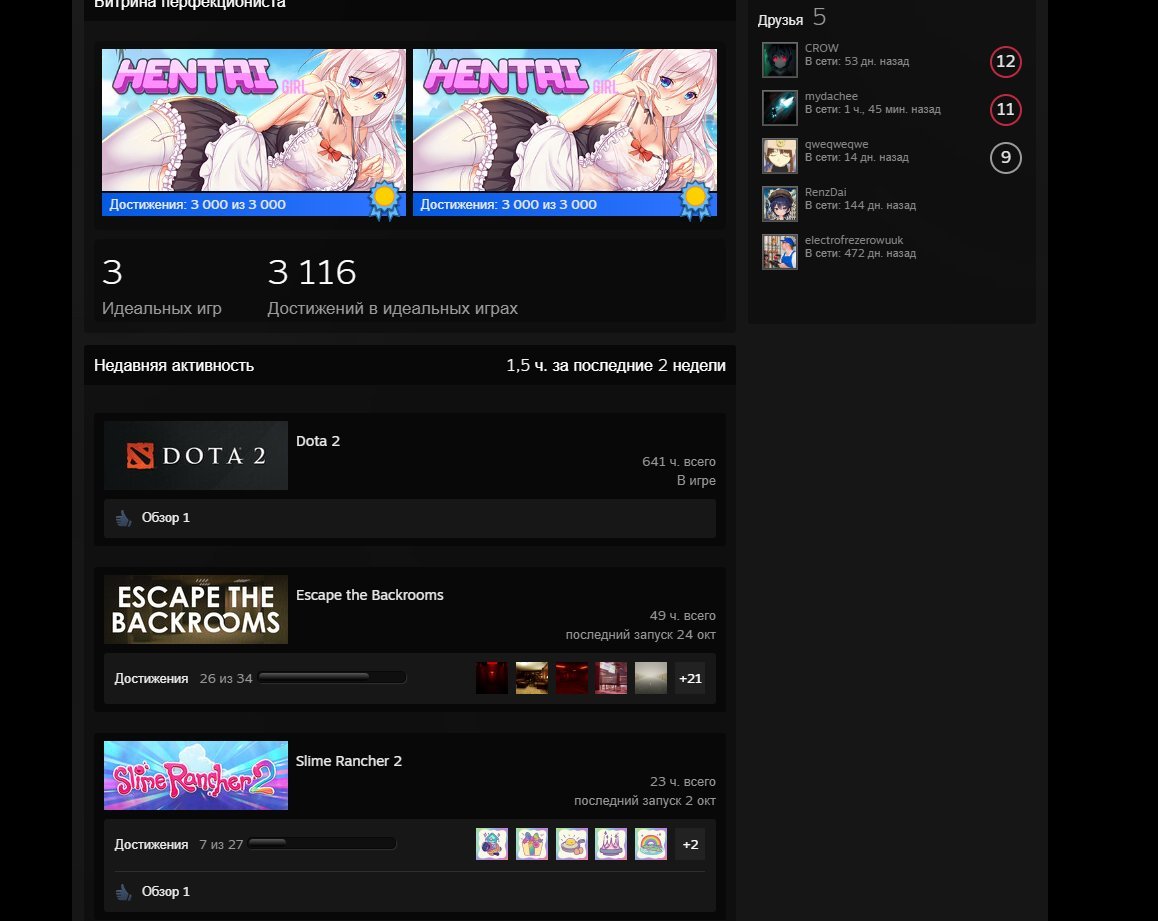Open electrofrezerowuuk's profile avatar
Image resolution: width=1158 pixels, height=921 pixels.
coord(779,252)
